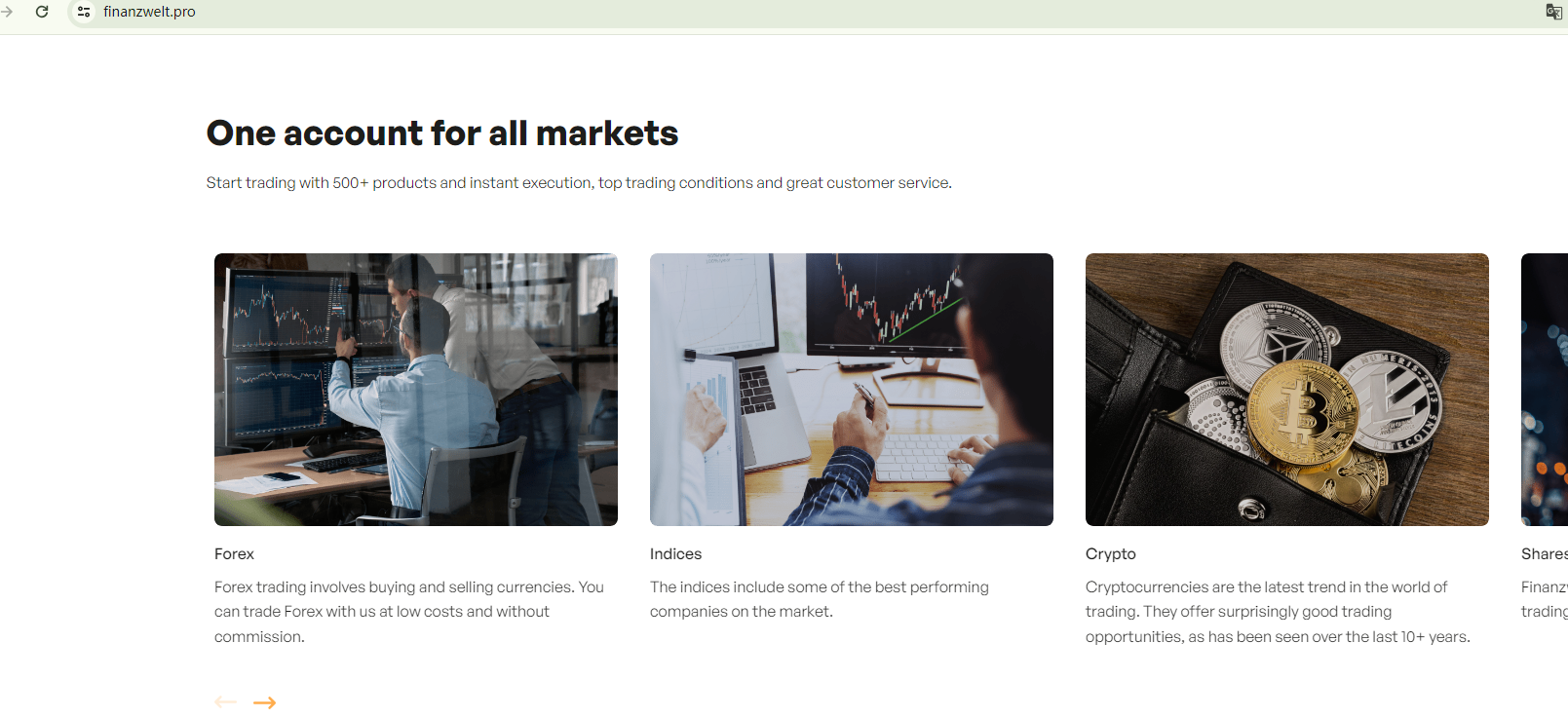This screenshot has height=718, width=1568.
Task: Click the Shares card title
Action: pyautogui.click(x=1544, y=554)
